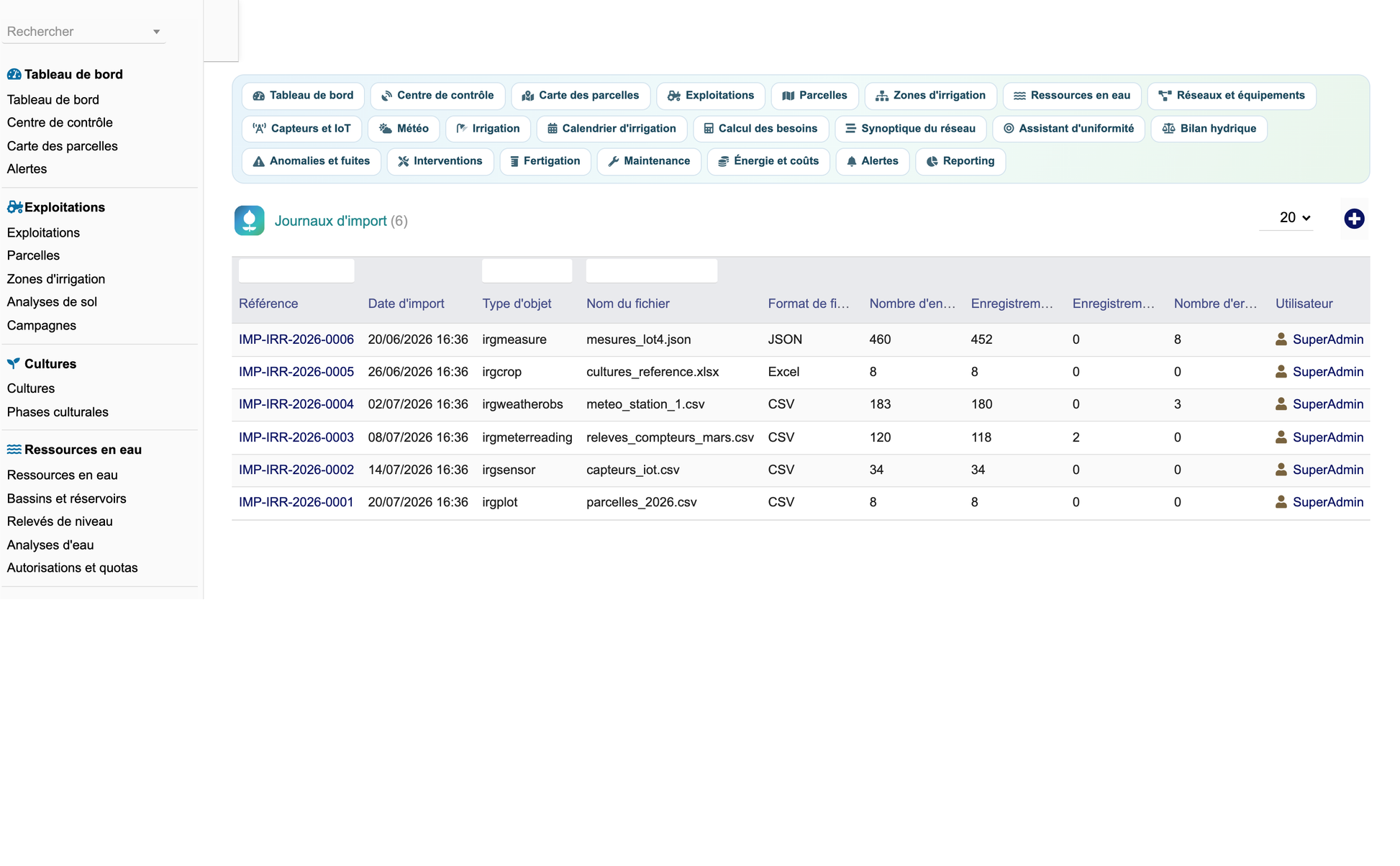Open SuperAdmin user in IMP-IRR-2026-0005 row
Image resolution: width=1400 pixels, height=866 pixels.
click(1328, 372)
